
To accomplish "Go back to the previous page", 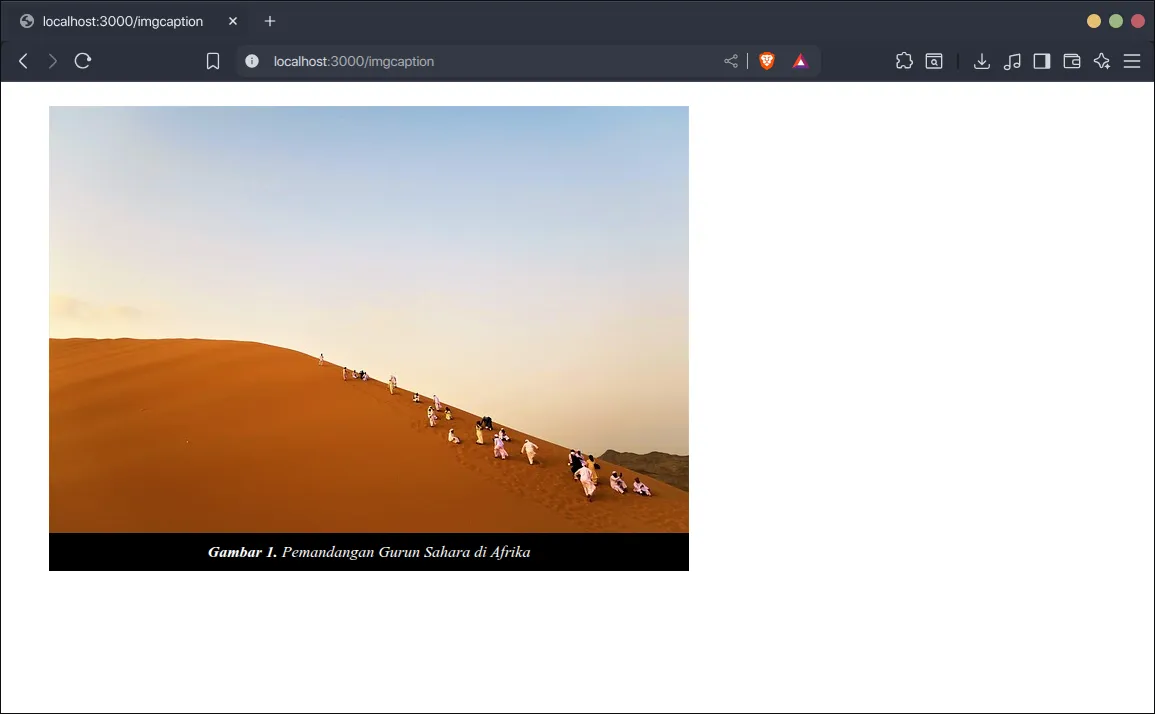I will (x=22, y=61).
